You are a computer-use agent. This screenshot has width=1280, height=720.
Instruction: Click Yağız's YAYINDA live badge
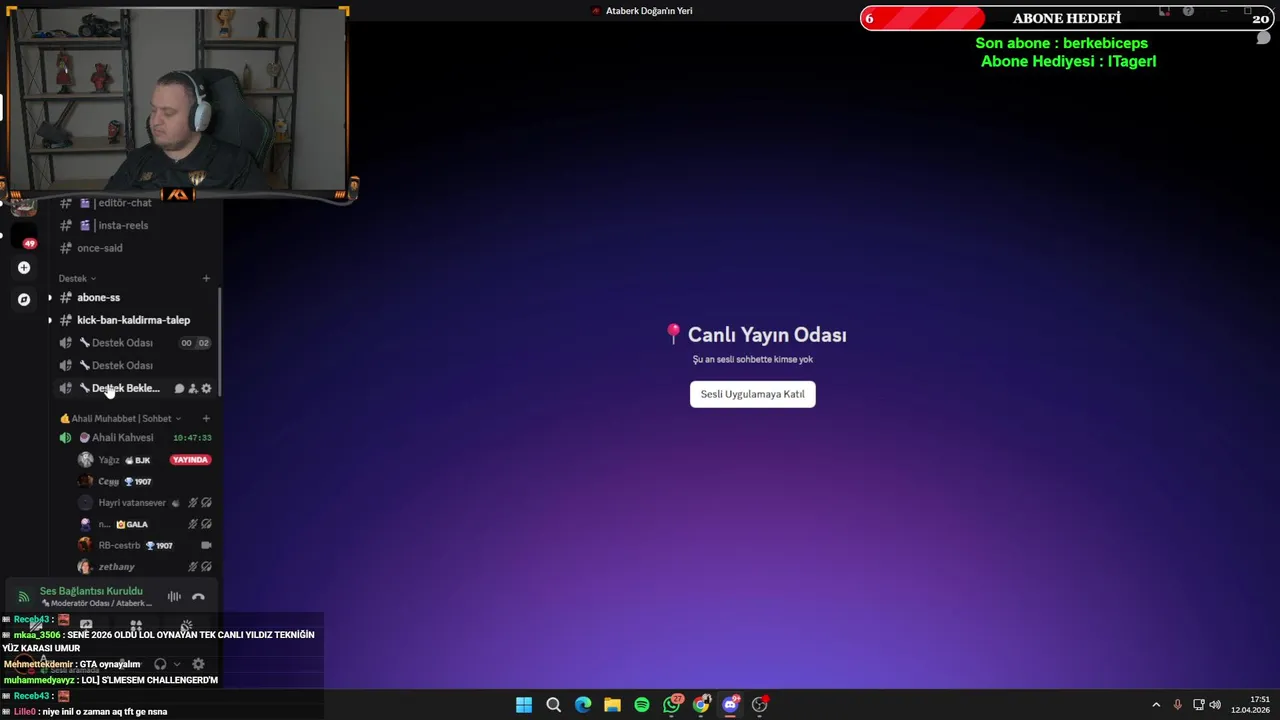190,460
